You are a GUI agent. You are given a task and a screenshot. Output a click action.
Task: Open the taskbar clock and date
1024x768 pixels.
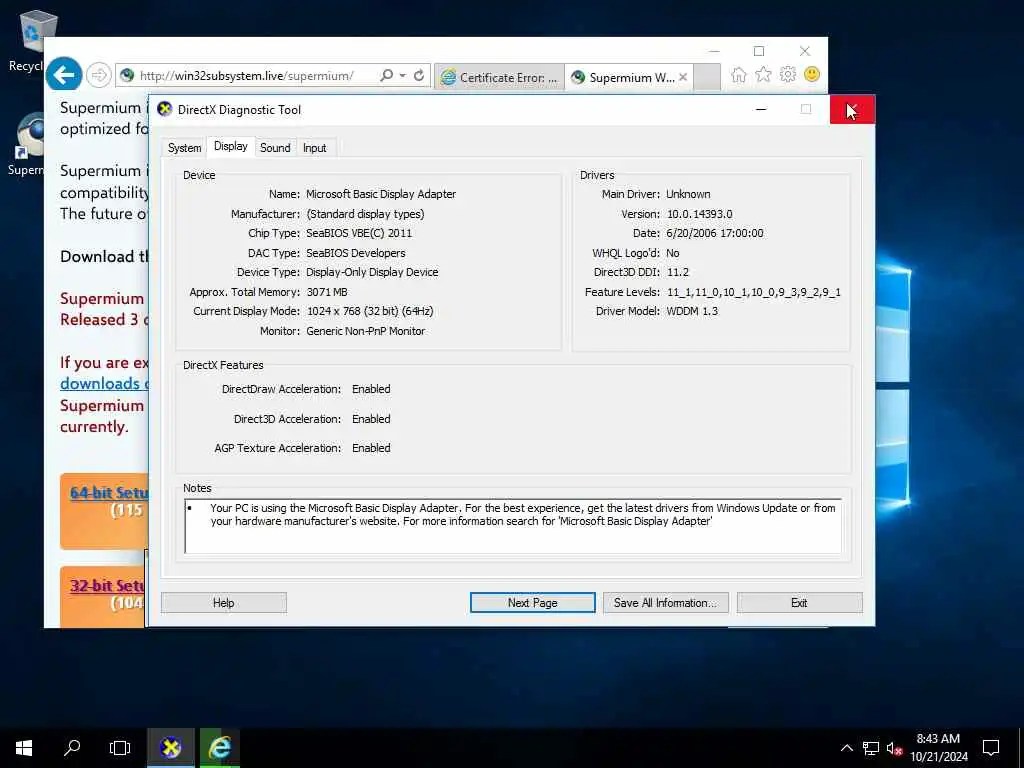pos(938,748)
